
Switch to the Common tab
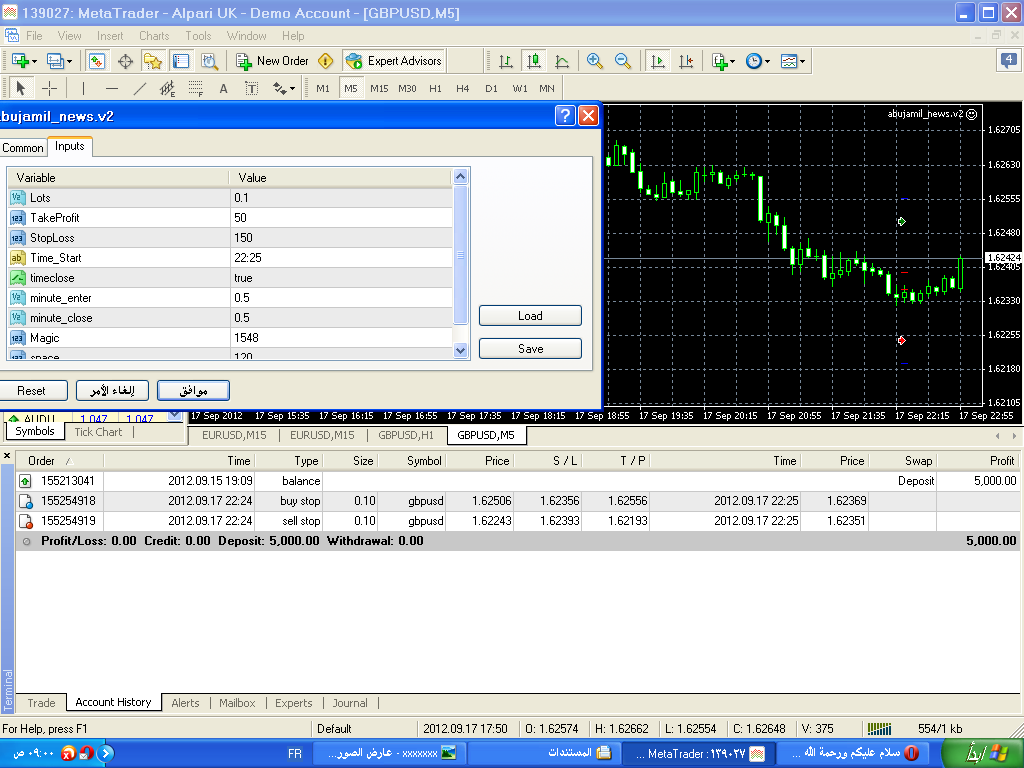coord(23,148)
